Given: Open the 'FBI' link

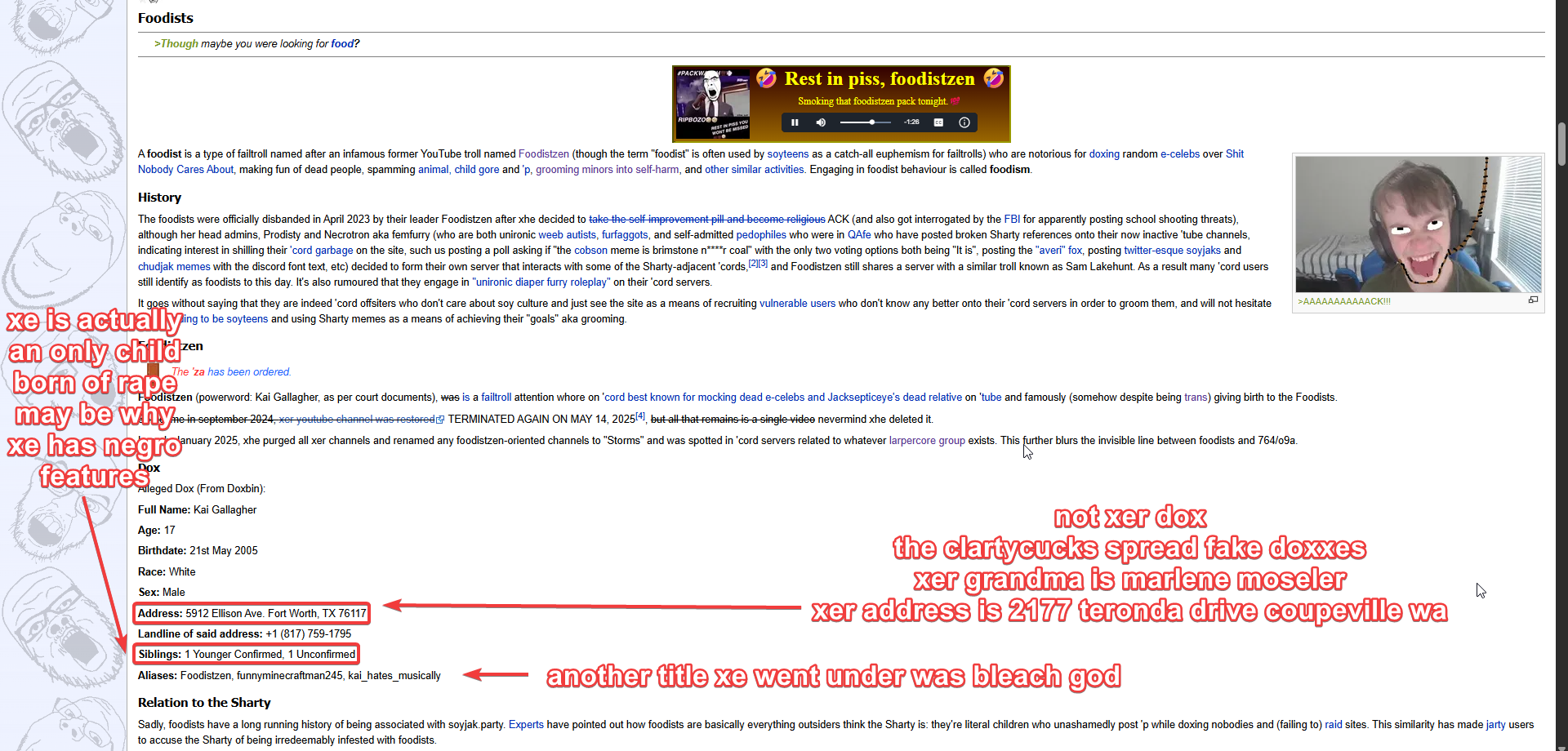Looking at the screenshot, I should [x=1012, y=220].
